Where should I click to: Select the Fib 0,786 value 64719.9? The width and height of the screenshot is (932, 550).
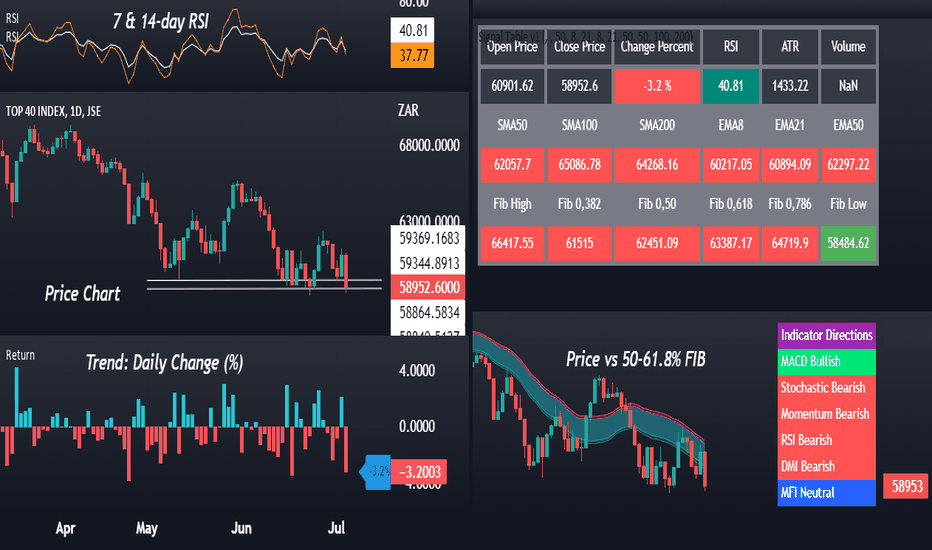pos(790,243)
